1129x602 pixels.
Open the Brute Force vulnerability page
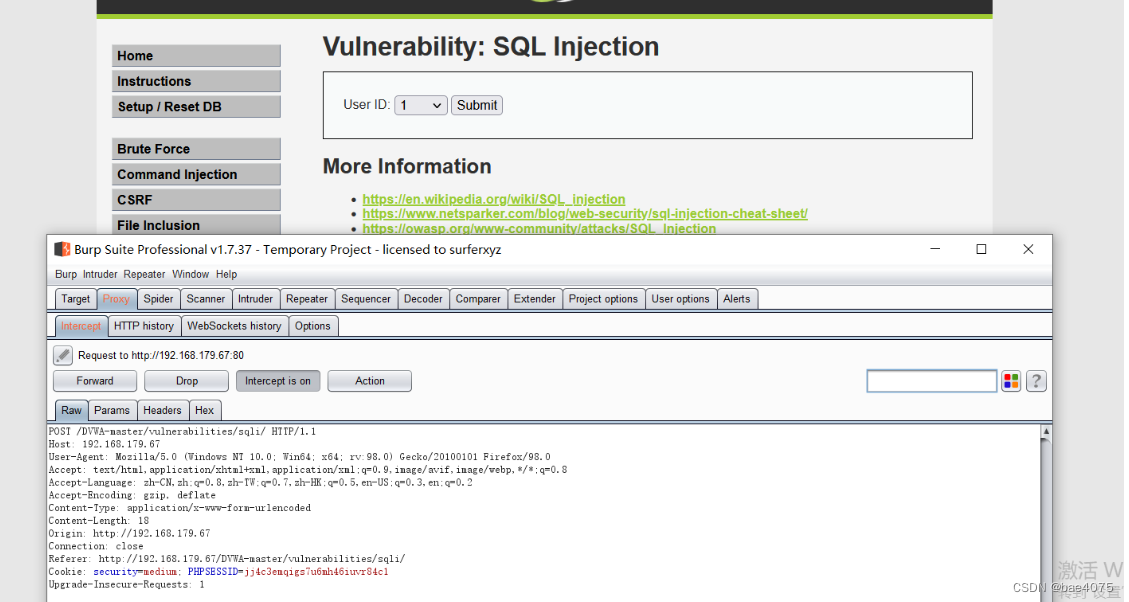(196, 149)
